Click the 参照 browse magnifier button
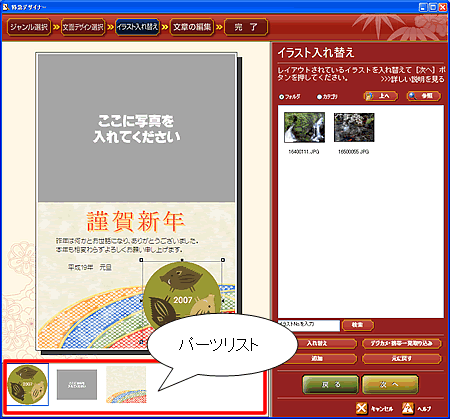 tap(424, 96)
